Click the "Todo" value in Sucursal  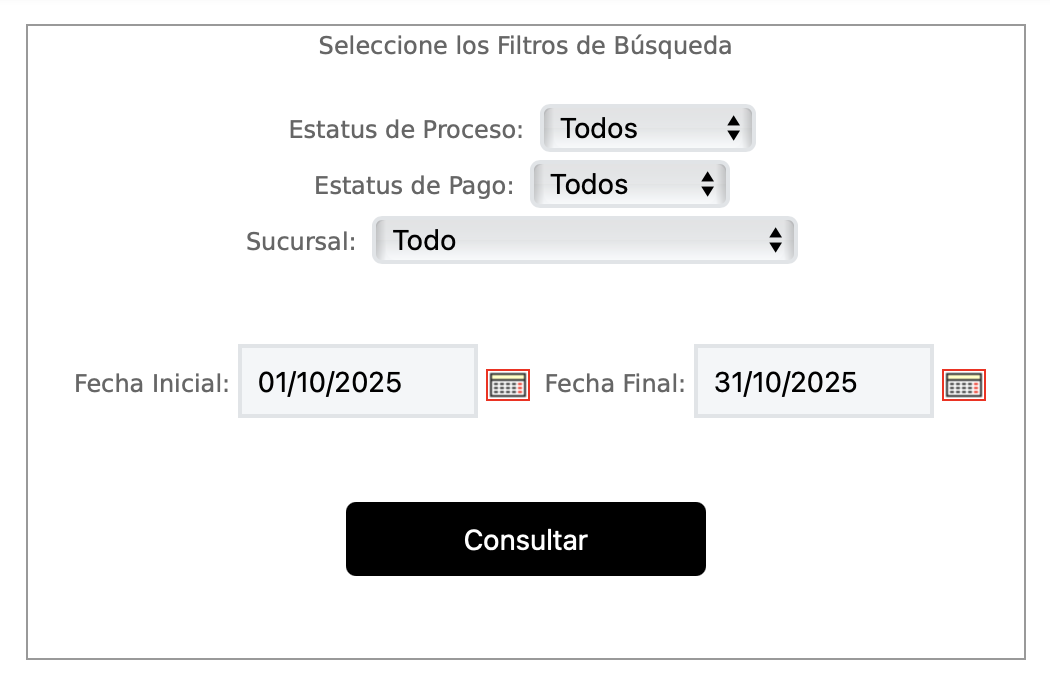(424, 241)
